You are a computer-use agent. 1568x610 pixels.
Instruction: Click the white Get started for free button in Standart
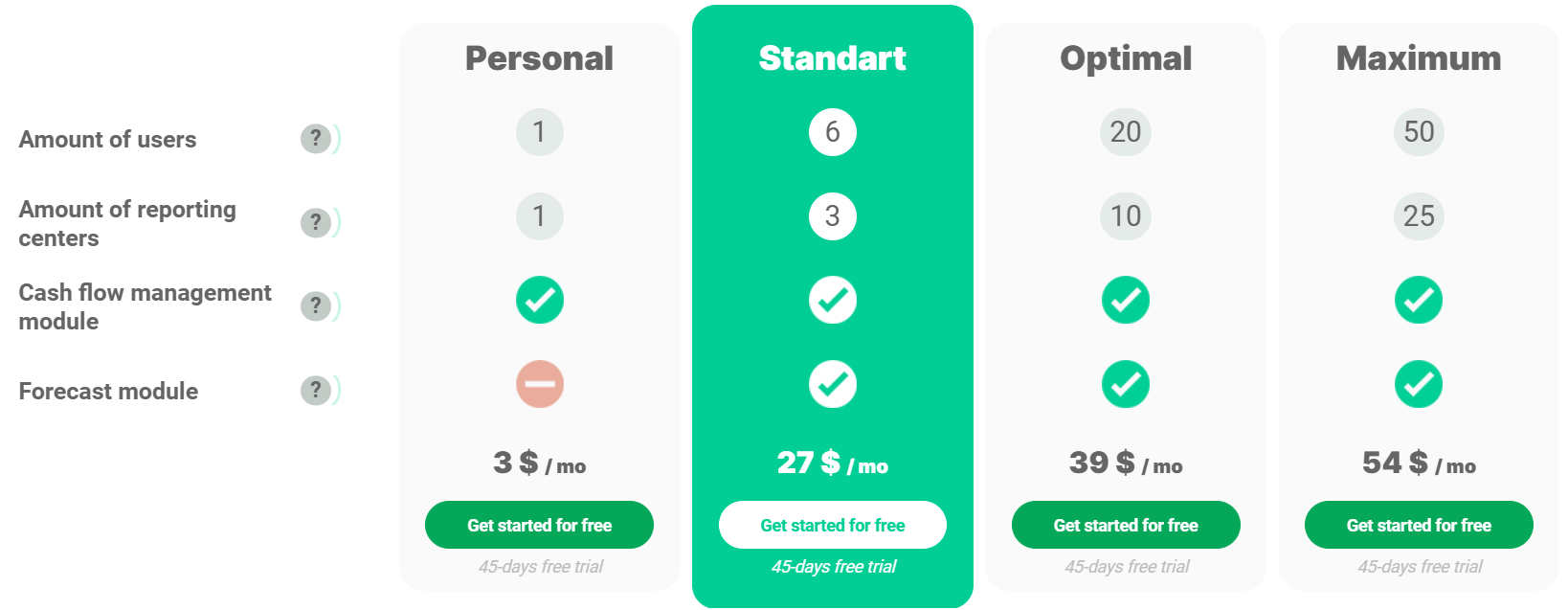pos(833,525)
